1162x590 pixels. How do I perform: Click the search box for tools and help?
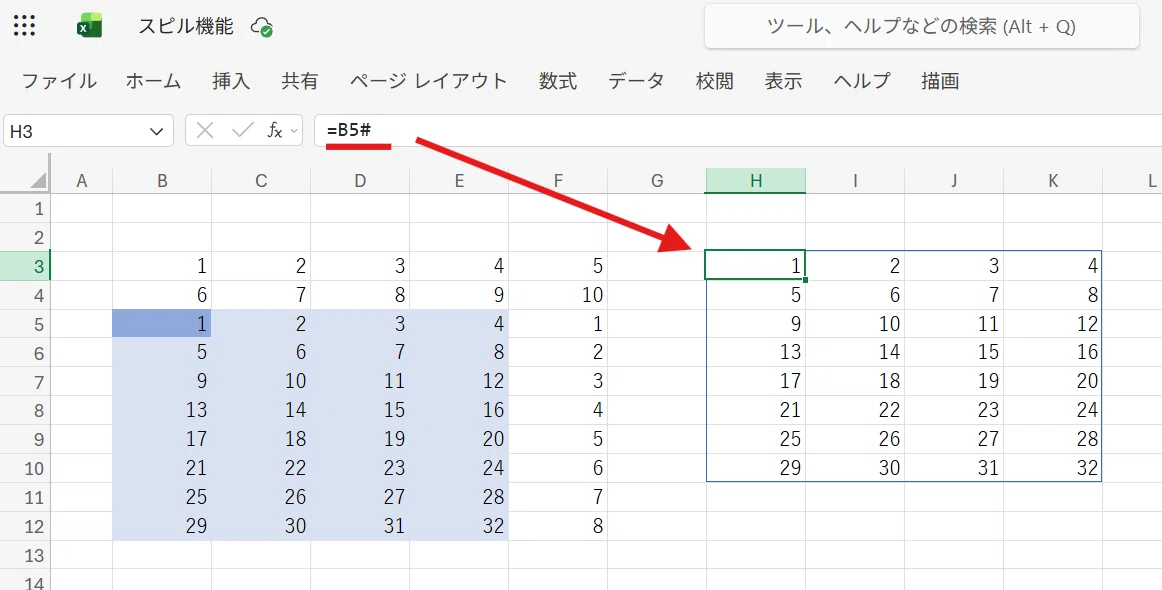pyautogui.click(x=921, y=27)
